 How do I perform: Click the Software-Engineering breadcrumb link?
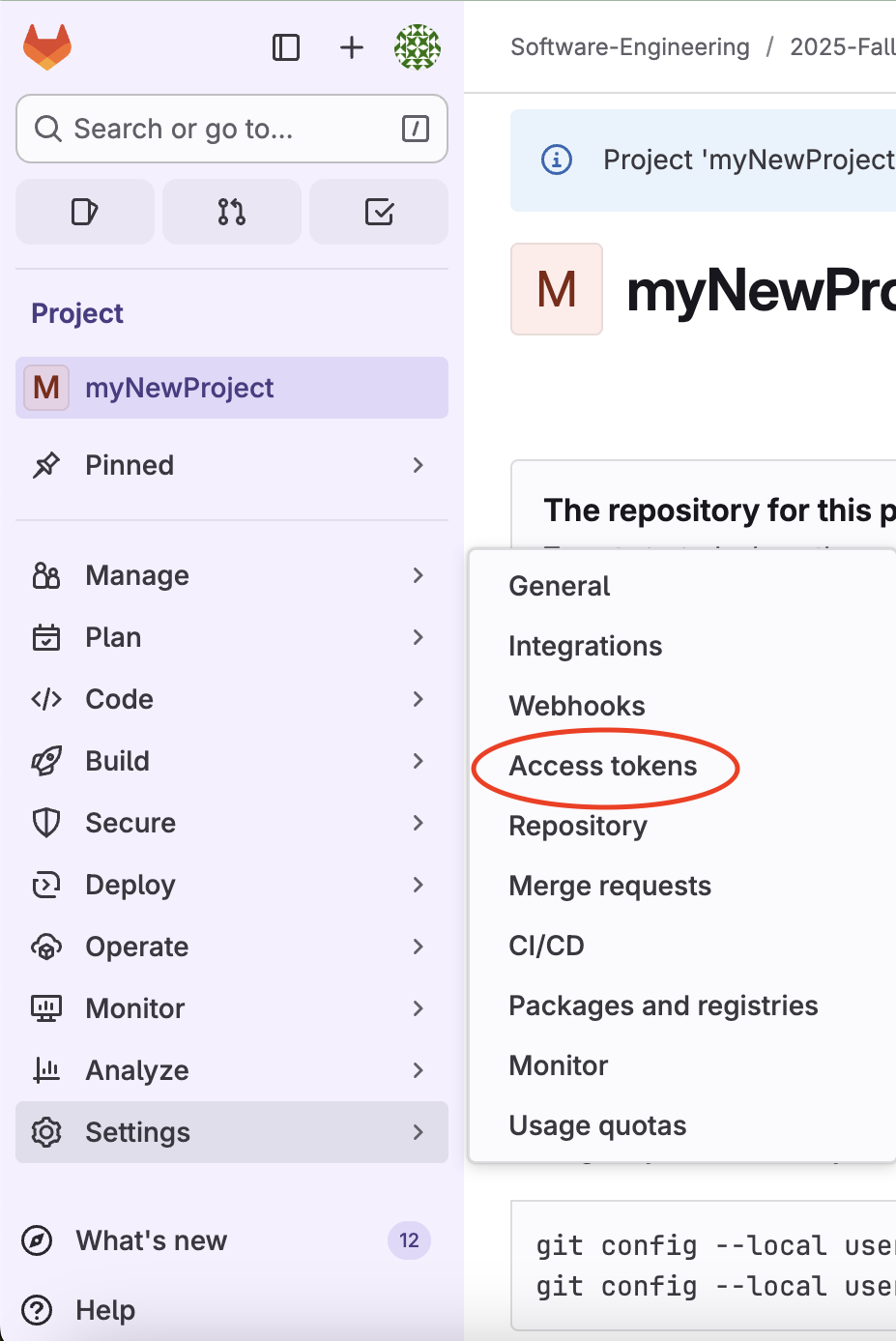click(x=629, y=47)
